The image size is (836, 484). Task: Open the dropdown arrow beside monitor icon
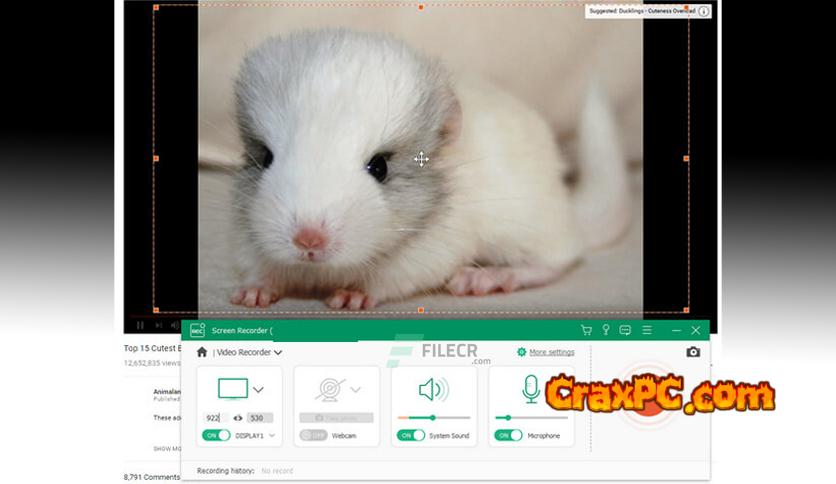(258, 390)
